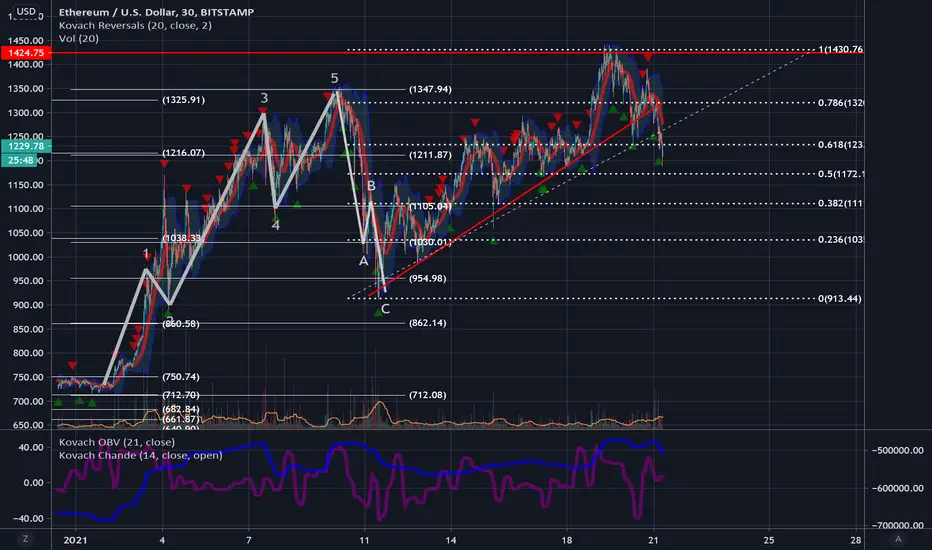Click the Fibonacci 1(1430.76 label
The width and height of the screenshot is (932, 550).
[840, 49]
